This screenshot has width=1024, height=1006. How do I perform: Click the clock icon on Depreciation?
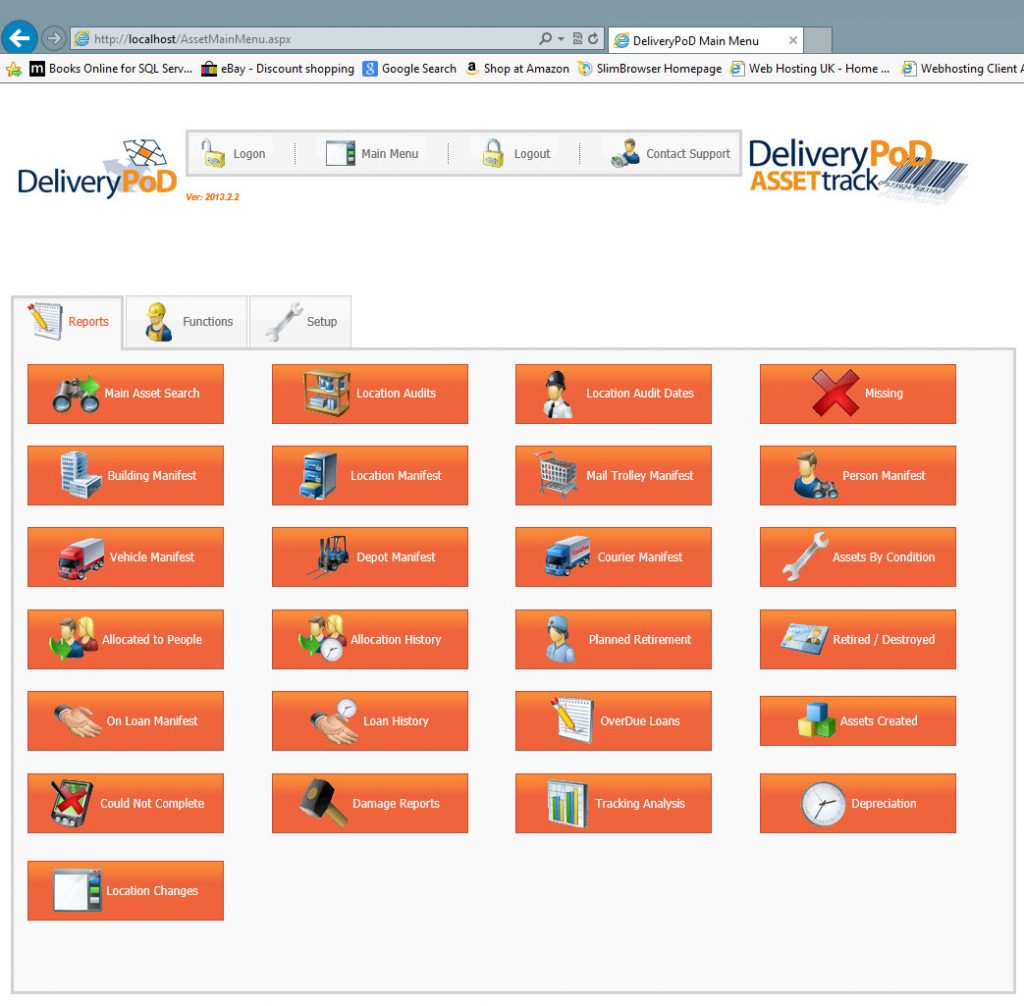823,803
